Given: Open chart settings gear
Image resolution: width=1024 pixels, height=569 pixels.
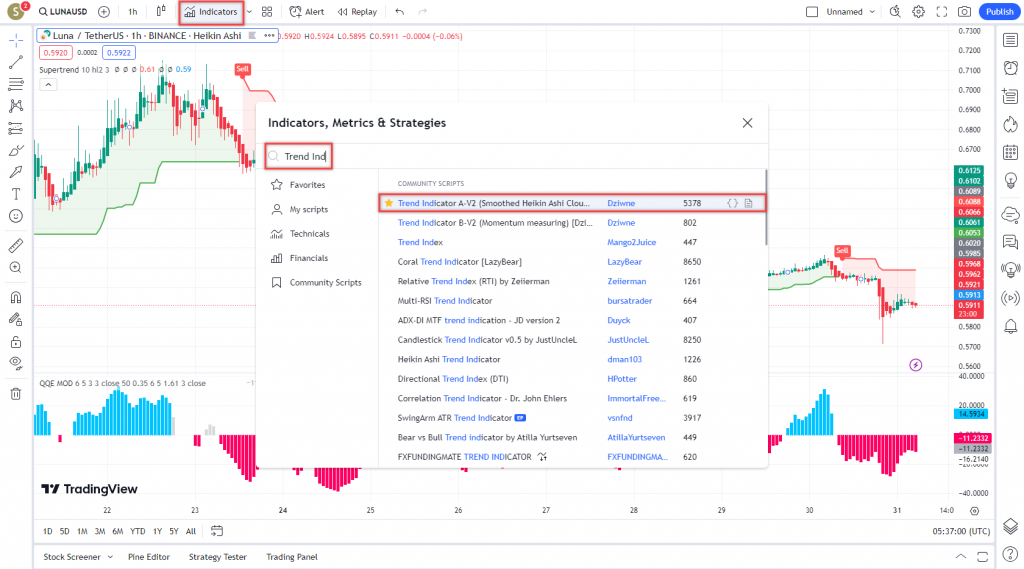Looking at the screenshot, I should coord(918,12).
